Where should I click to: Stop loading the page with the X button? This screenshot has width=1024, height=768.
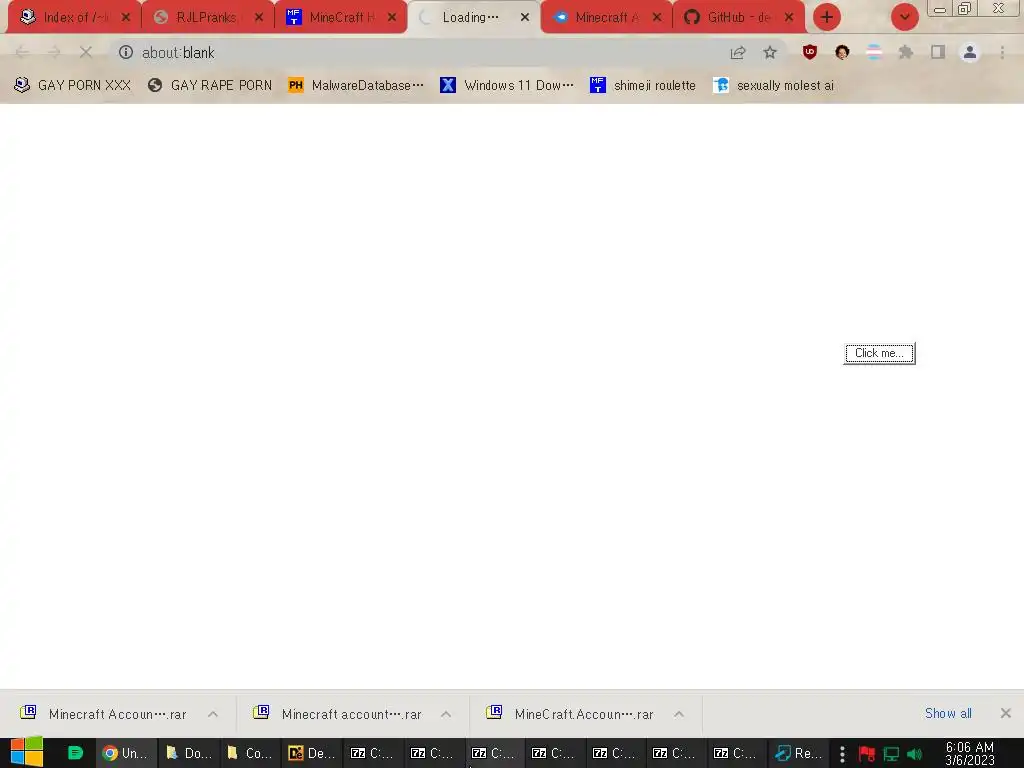click(x=86, y=52)
